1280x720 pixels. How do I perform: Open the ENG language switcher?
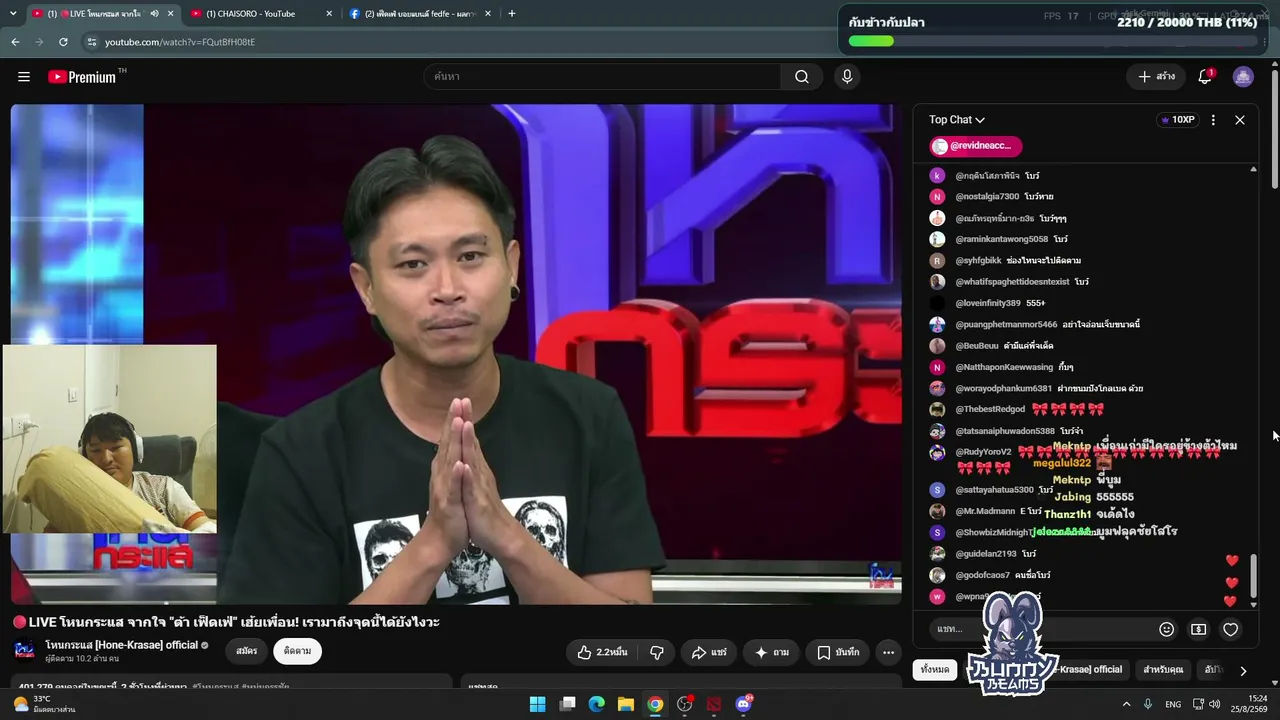[1173, 704]
